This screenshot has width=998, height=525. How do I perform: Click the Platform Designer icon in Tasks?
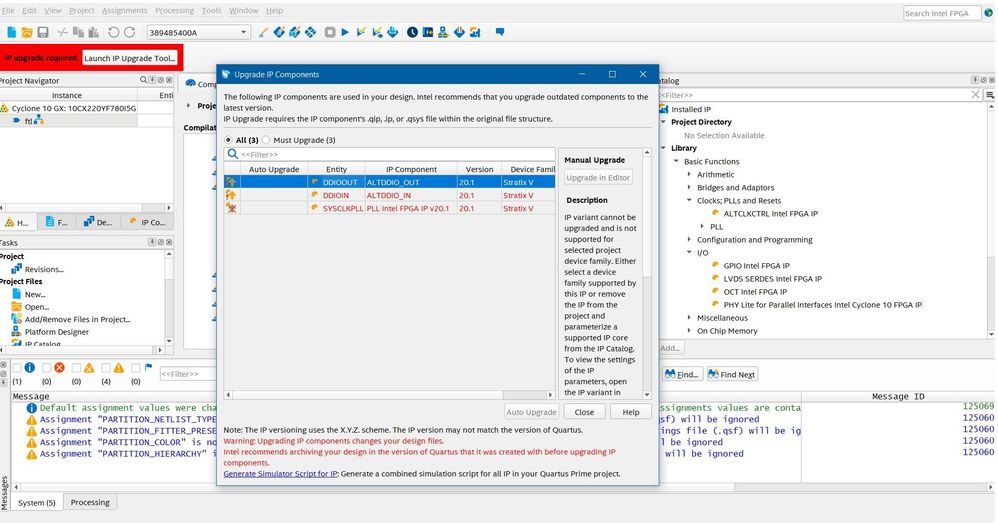(16, 332)
